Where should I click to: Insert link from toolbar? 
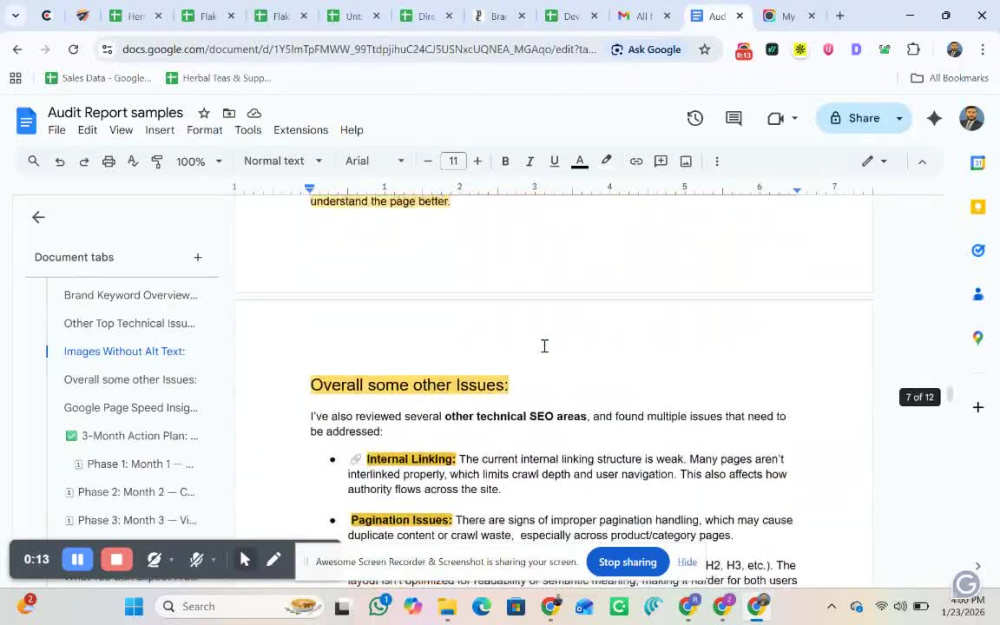[636, 161]
